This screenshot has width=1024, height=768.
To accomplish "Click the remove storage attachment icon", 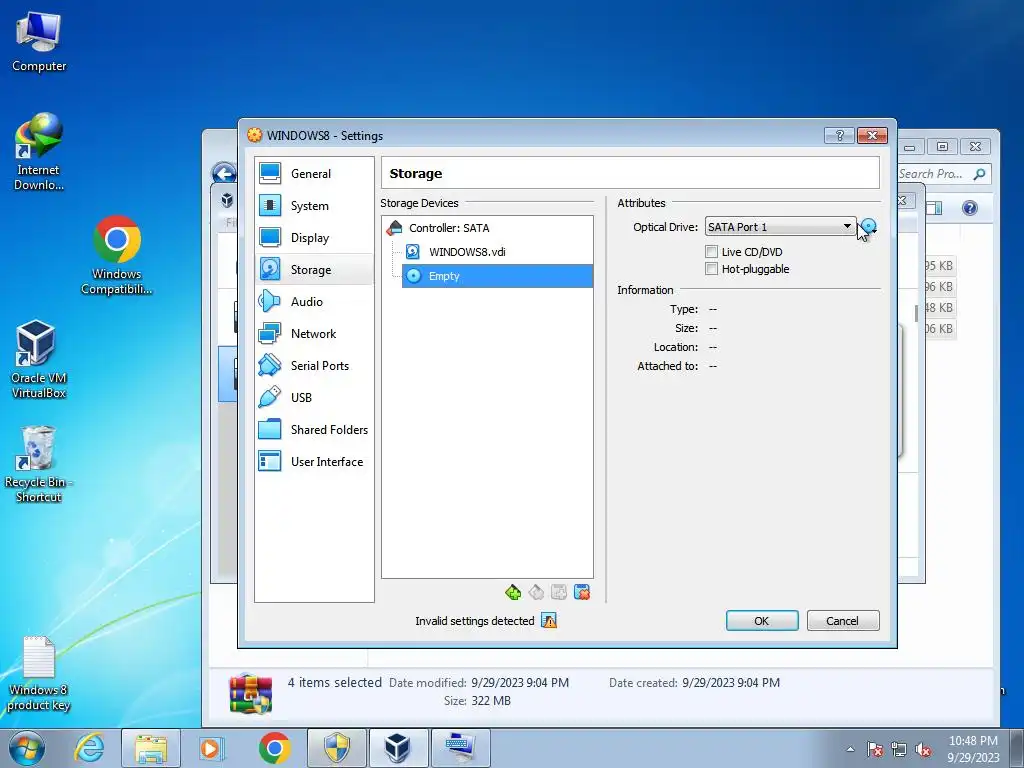I will pyautogui.click(x=582, y=592).
